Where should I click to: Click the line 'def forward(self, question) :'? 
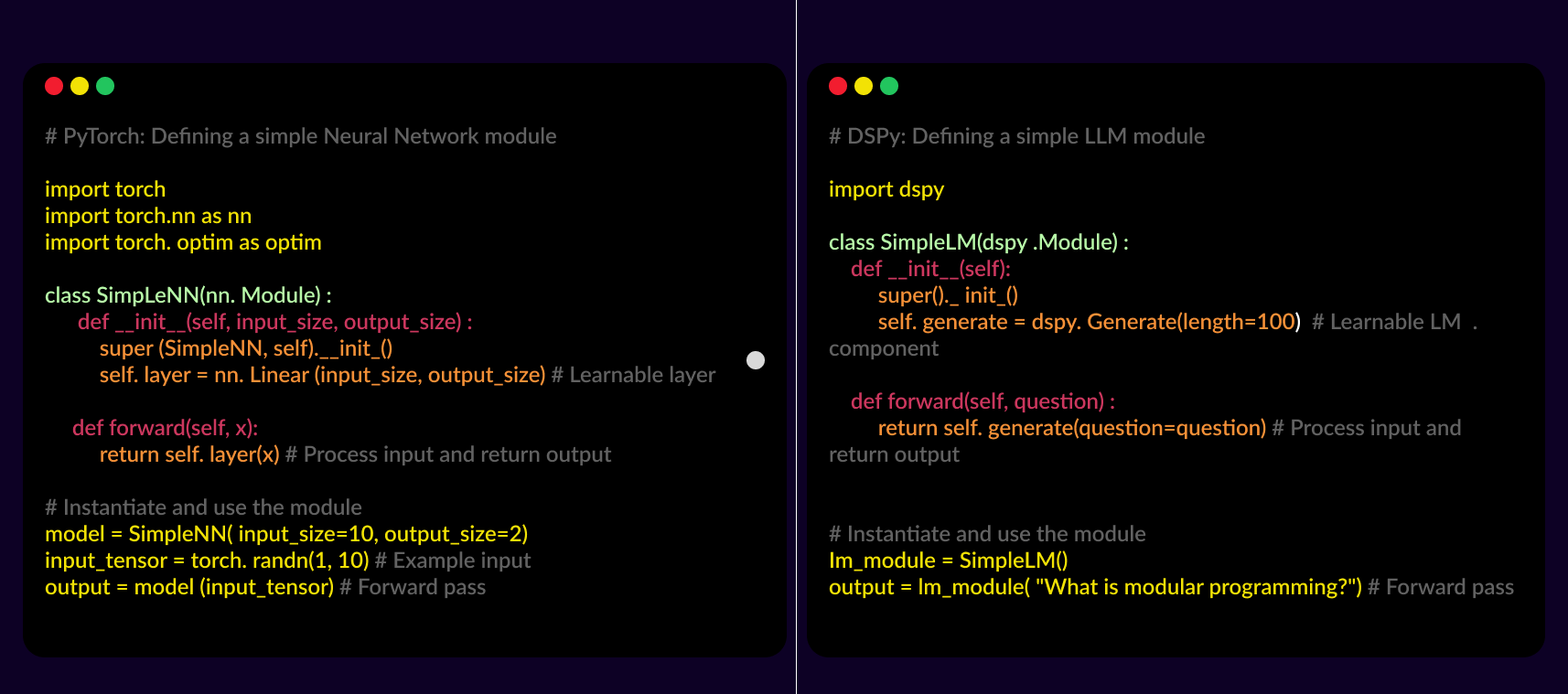coord(983,401)
